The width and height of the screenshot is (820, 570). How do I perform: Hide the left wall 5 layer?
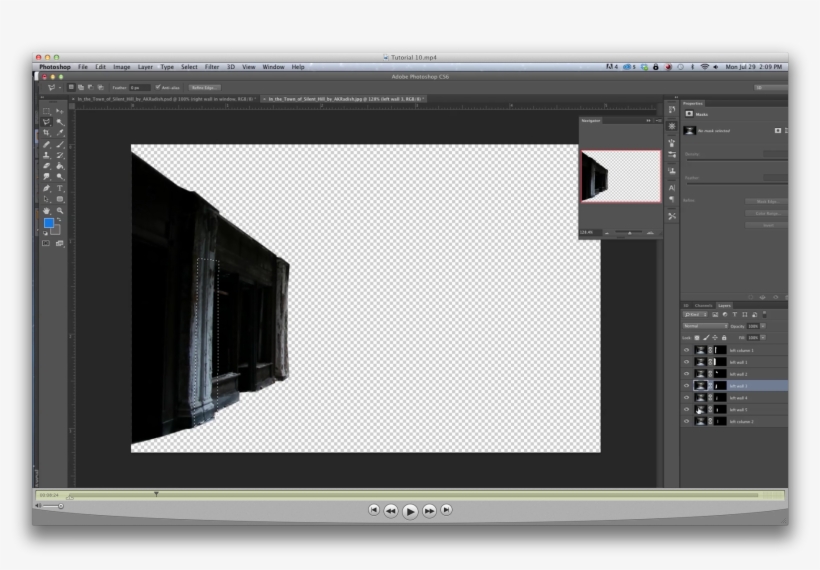[687, 409]
